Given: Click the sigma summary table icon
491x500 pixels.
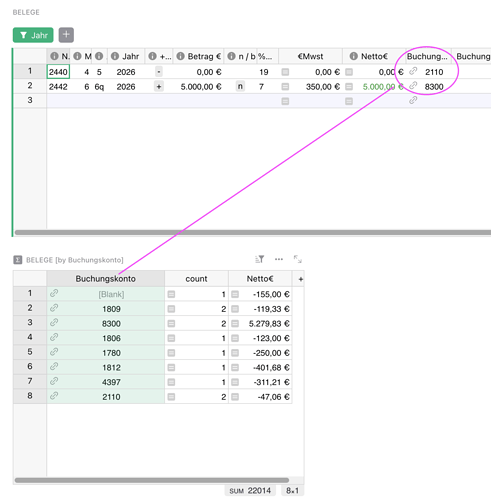Looking at the screenshot, I should click(x=18, y=260).
